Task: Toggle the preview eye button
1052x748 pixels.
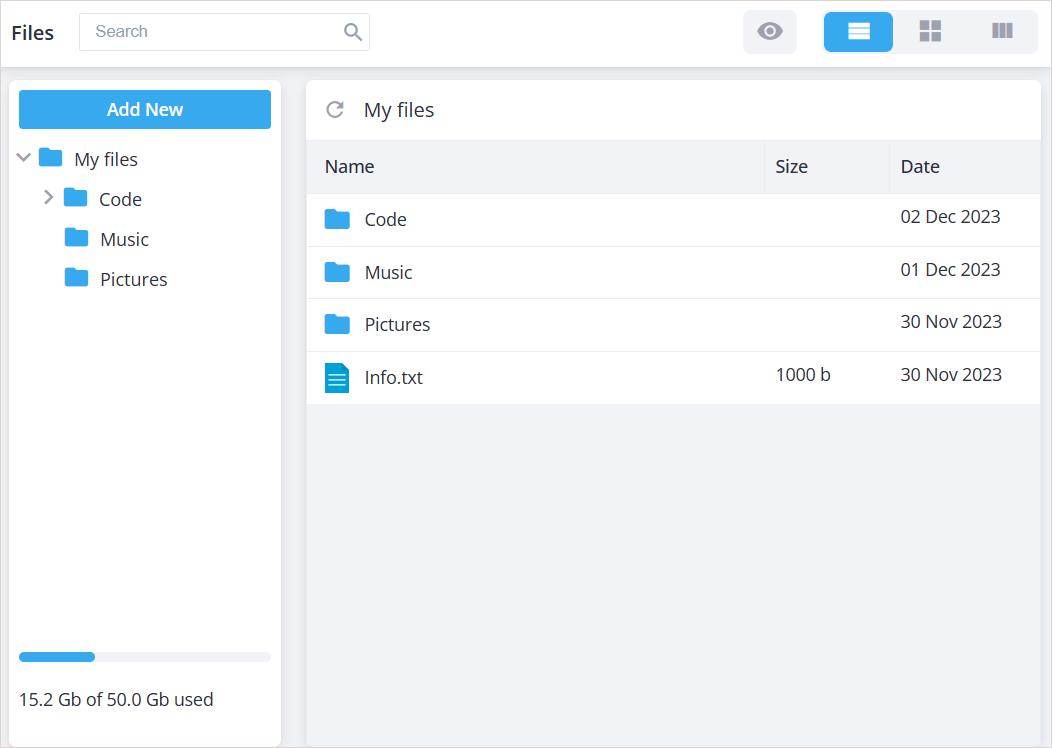Action: point(769,32)
